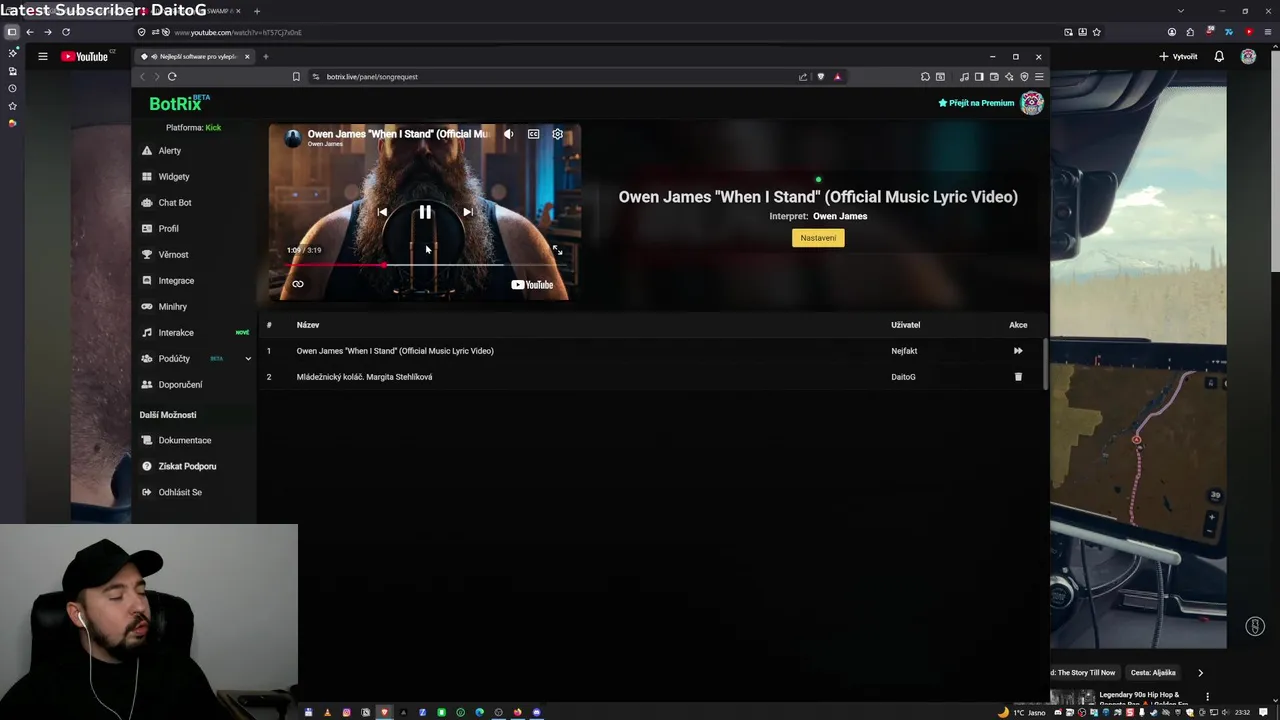Click the YouTube logo in the player

[x=532, y=285]
